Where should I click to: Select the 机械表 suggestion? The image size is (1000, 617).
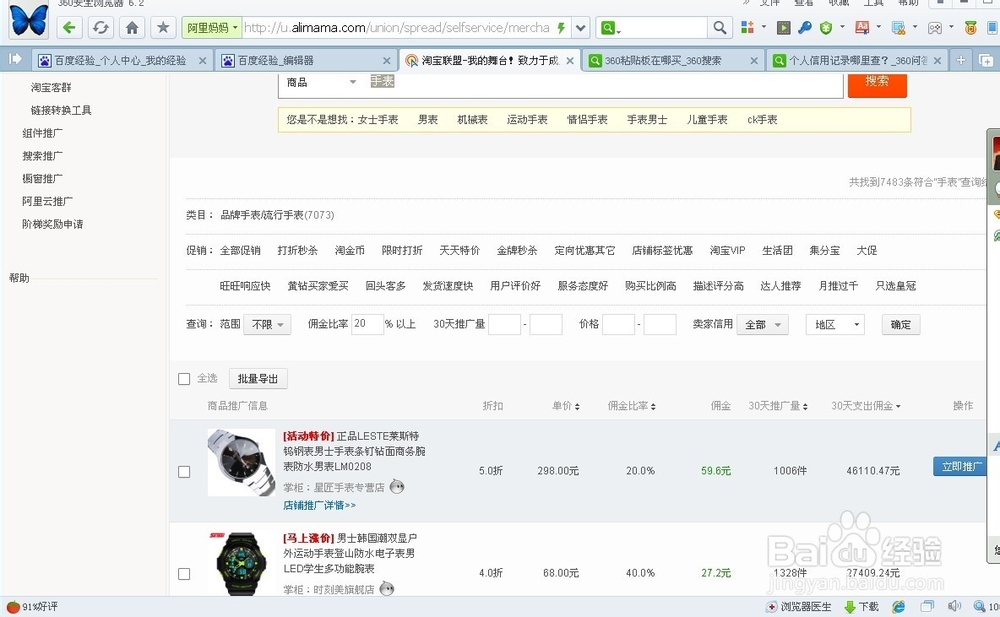coord(473,119)
